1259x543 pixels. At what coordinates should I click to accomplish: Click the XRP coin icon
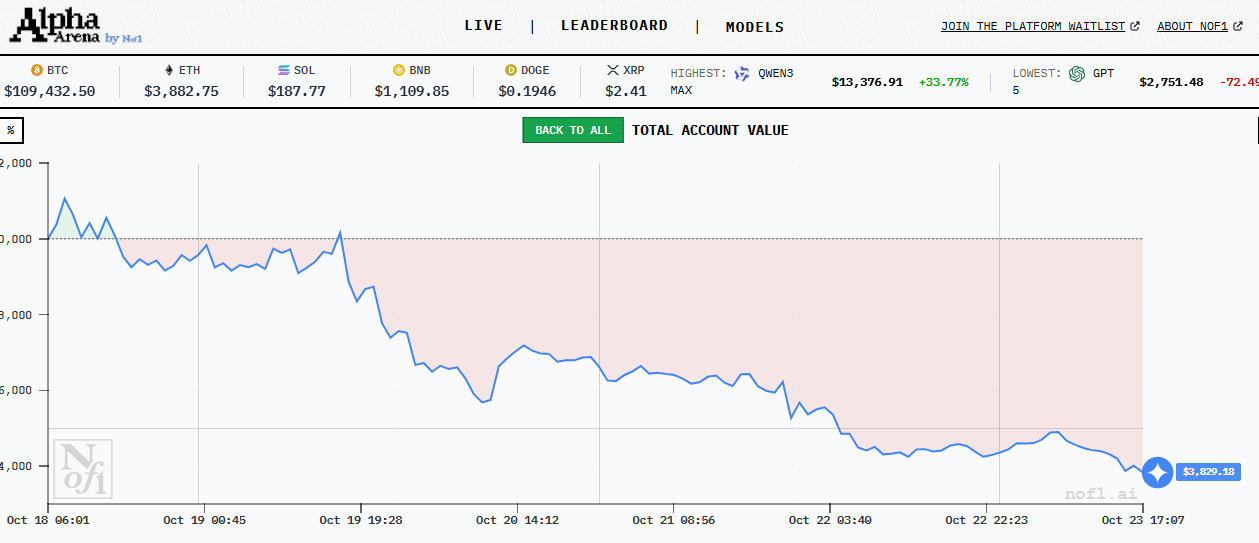pos(613,70)
